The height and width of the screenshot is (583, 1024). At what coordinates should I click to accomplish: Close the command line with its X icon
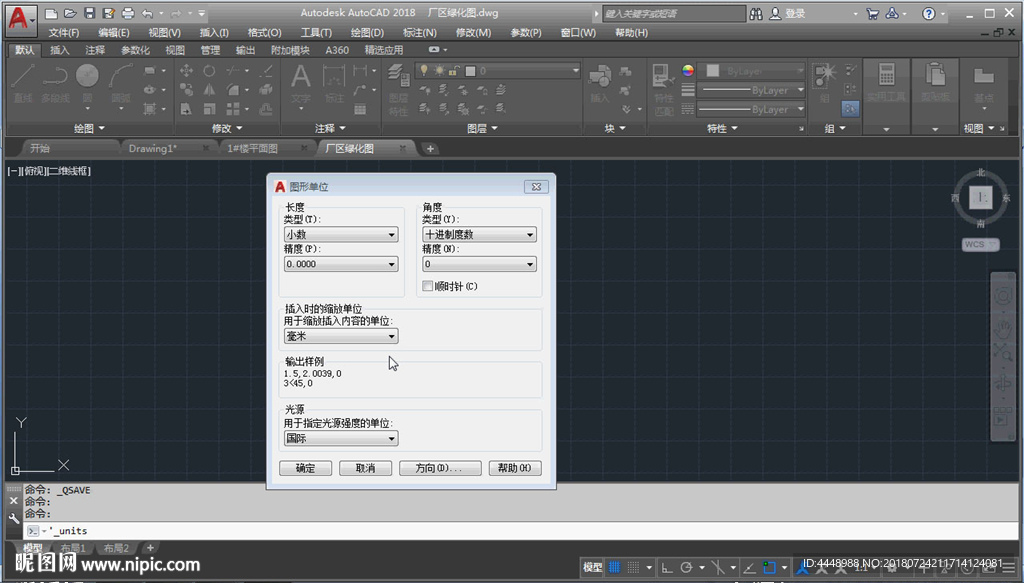14,501
